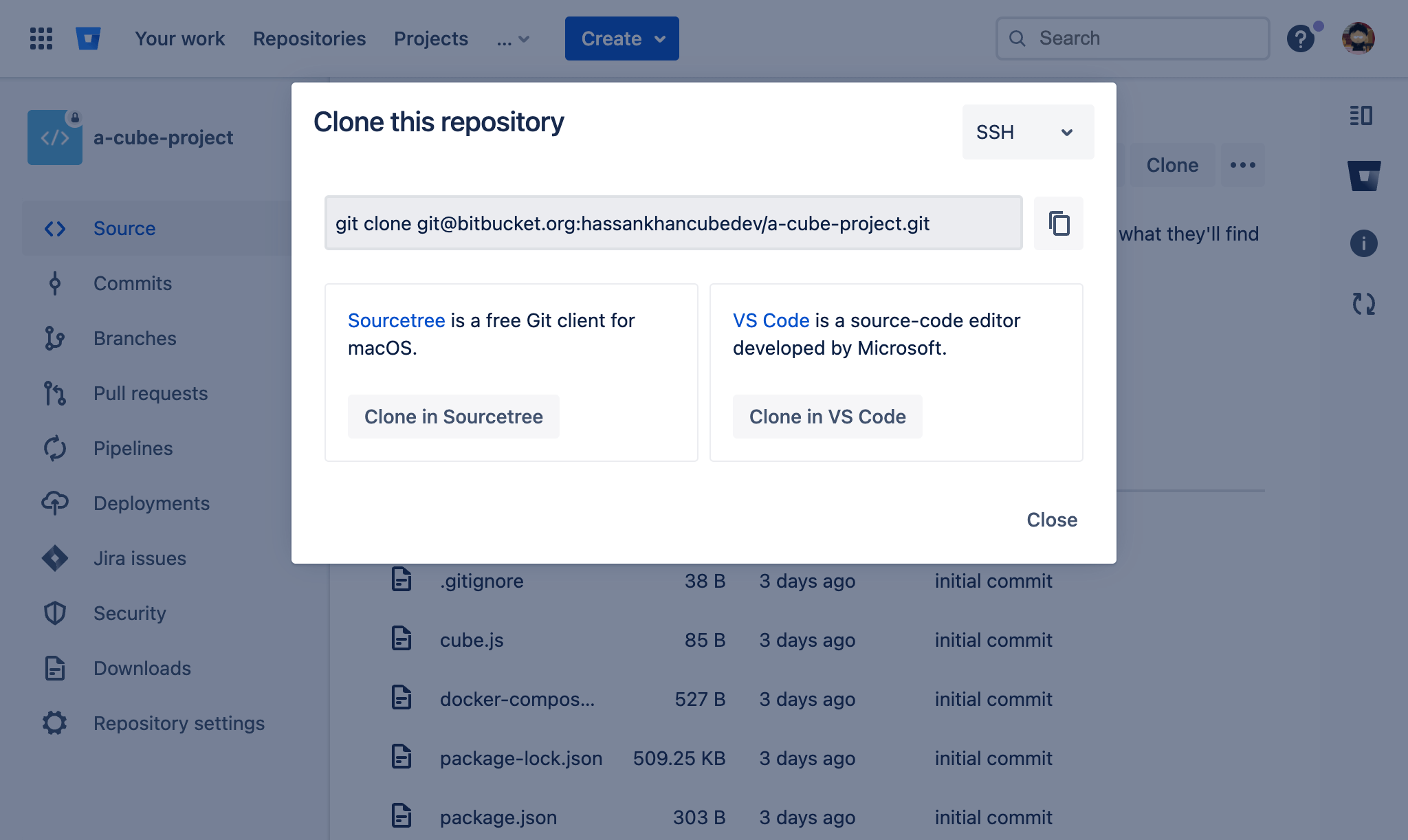Click the initial commit message for package.json

[x=993, y=817]
